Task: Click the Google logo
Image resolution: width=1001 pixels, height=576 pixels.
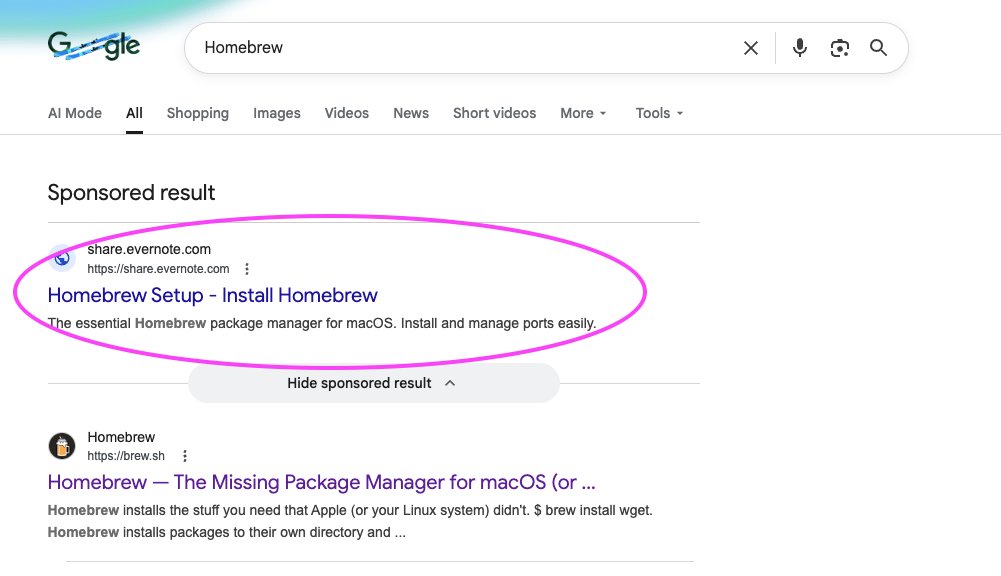Action: pos(94,45)
